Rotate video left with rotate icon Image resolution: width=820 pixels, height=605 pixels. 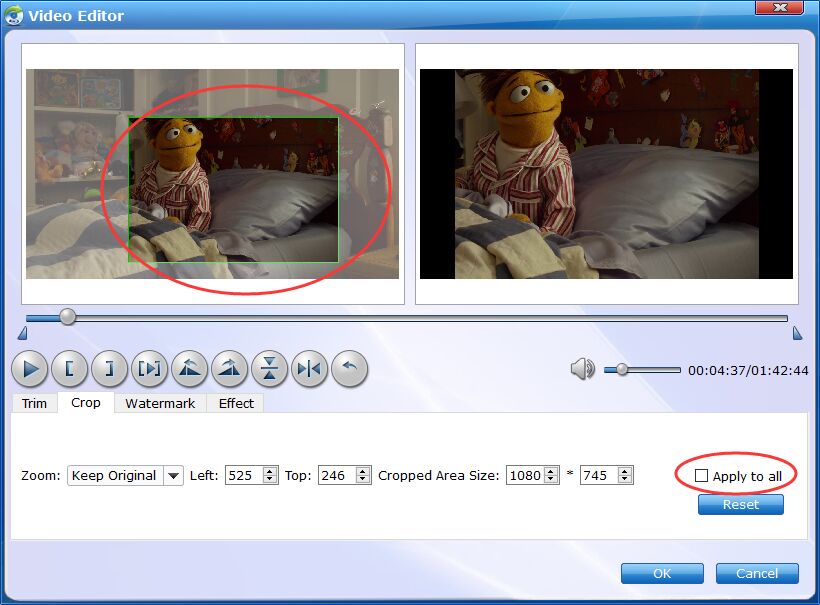pyautogui.click(x=189, y=369)
